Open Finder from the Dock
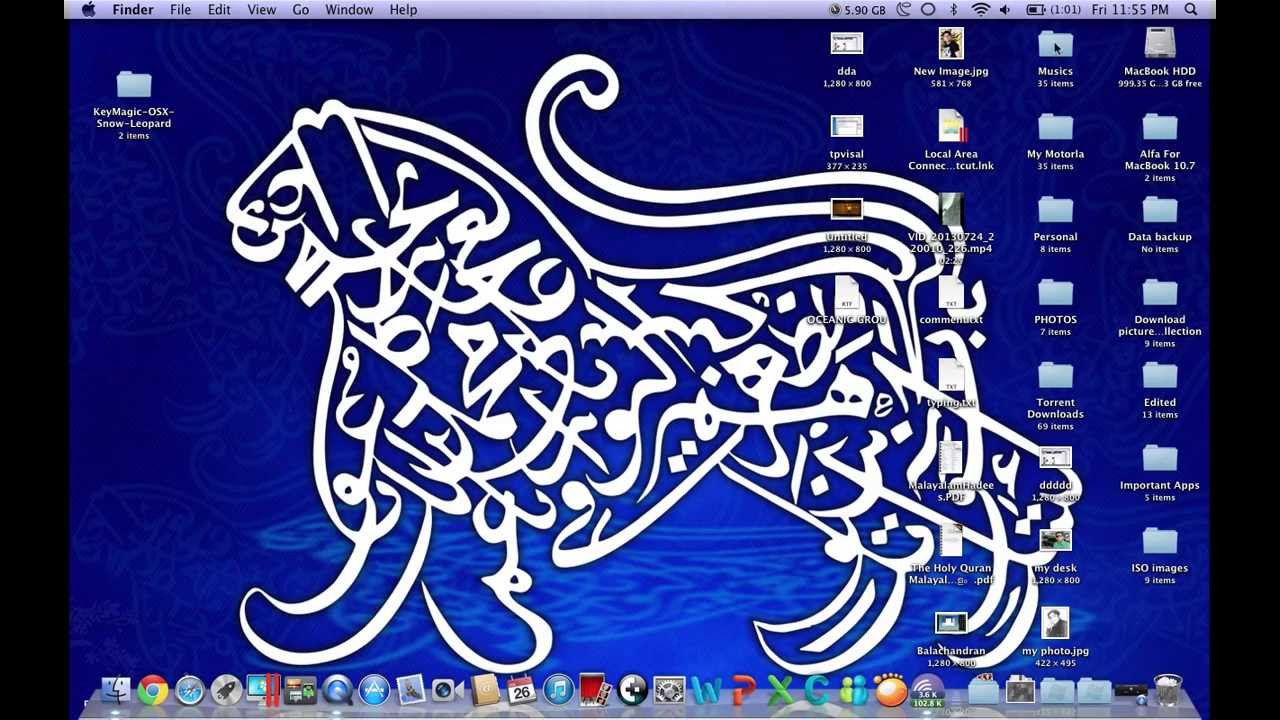The height and width of the screenshot is (720, 1280). pyautogui.click(x=116, y=689)
